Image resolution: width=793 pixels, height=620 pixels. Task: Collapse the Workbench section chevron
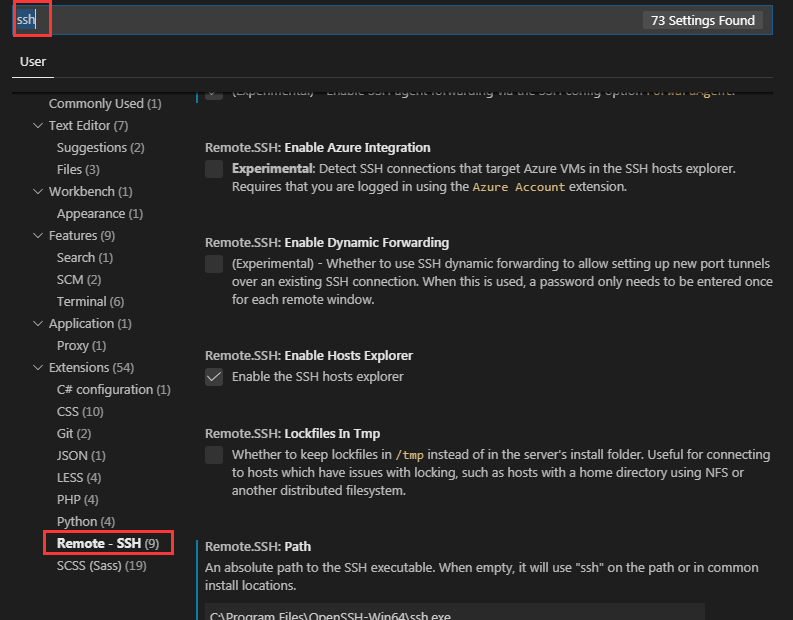tap(38, 192)
